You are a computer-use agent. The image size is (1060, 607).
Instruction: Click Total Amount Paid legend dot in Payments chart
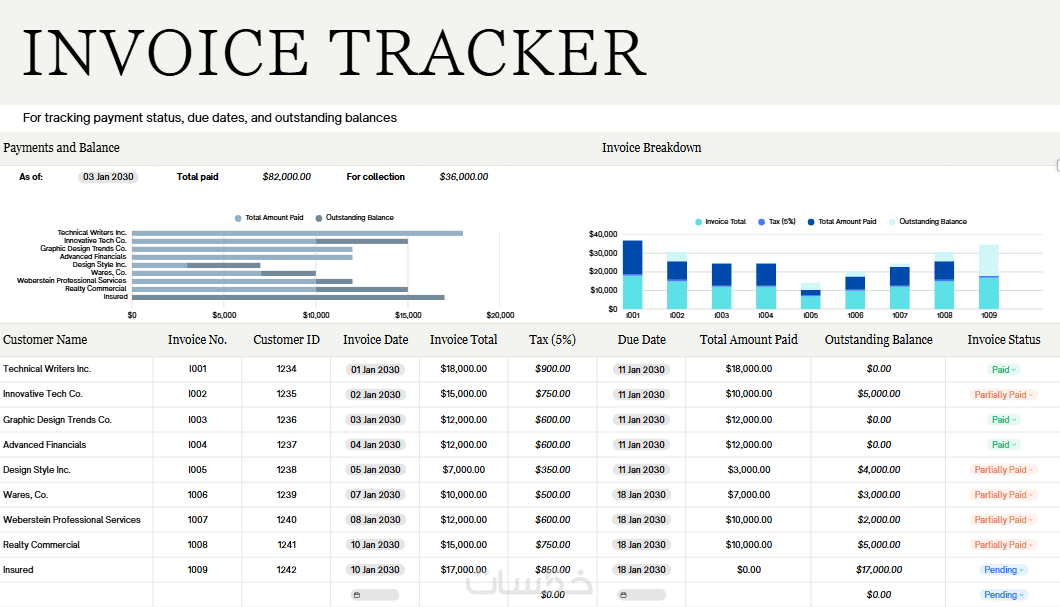click(238, 218)
